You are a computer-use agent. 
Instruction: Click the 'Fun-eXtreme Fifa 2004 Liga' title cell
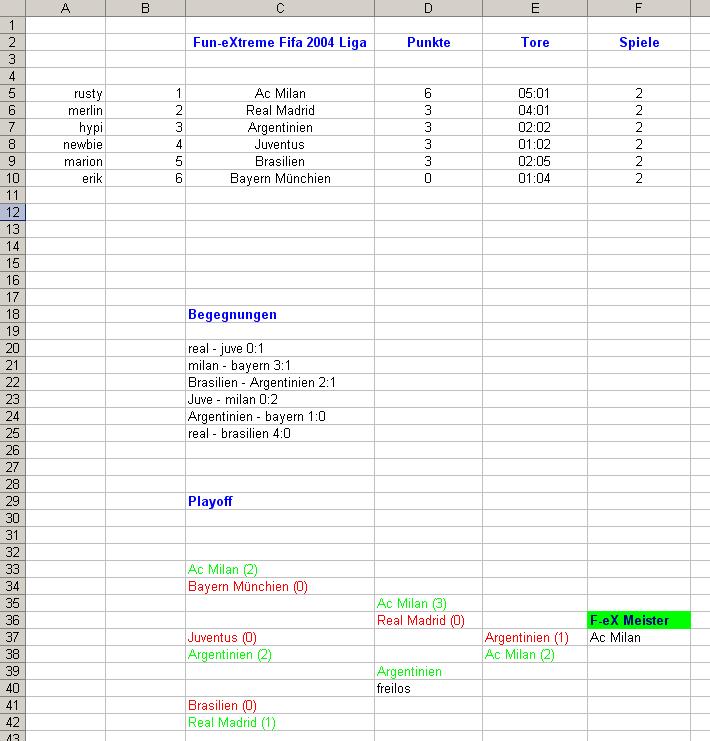(x=280, y=42)
